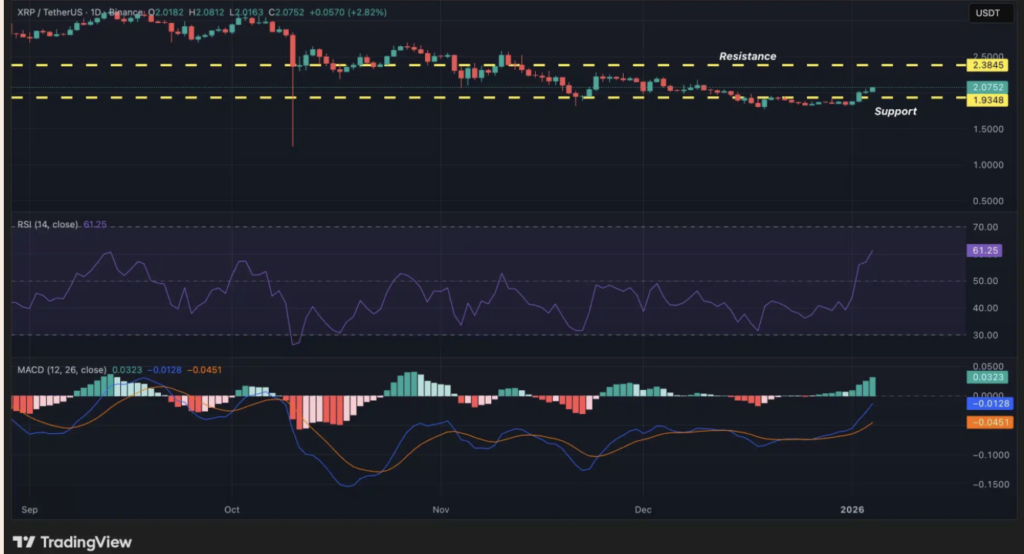Click the -0.0128 MACD line value tag
Viewport: 1024px width, 554px height.
click(989, 403)
